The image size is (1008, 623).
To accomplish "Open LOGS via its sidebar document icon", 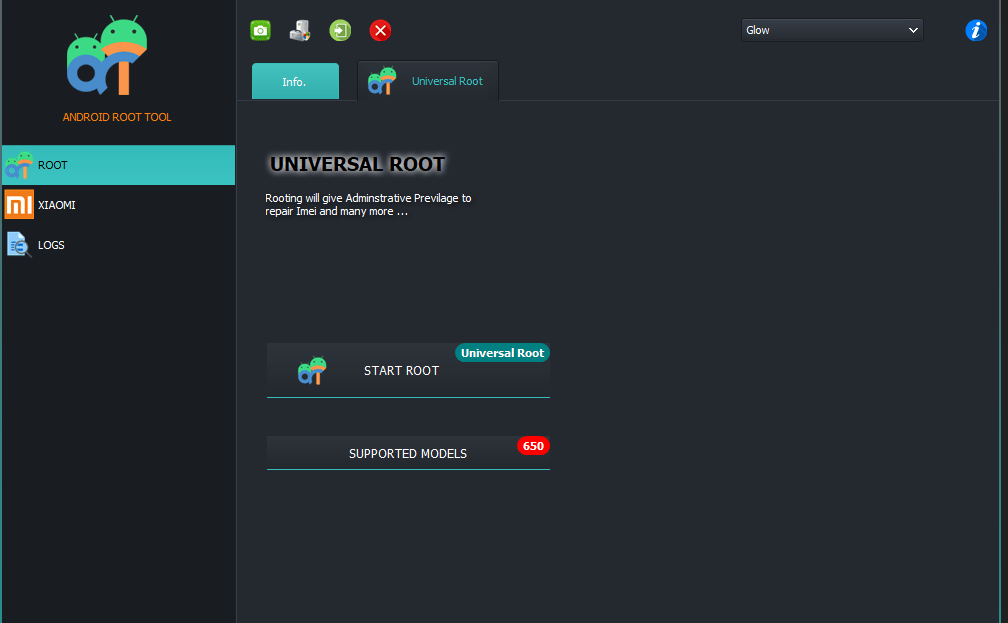I will coord(19,244).
